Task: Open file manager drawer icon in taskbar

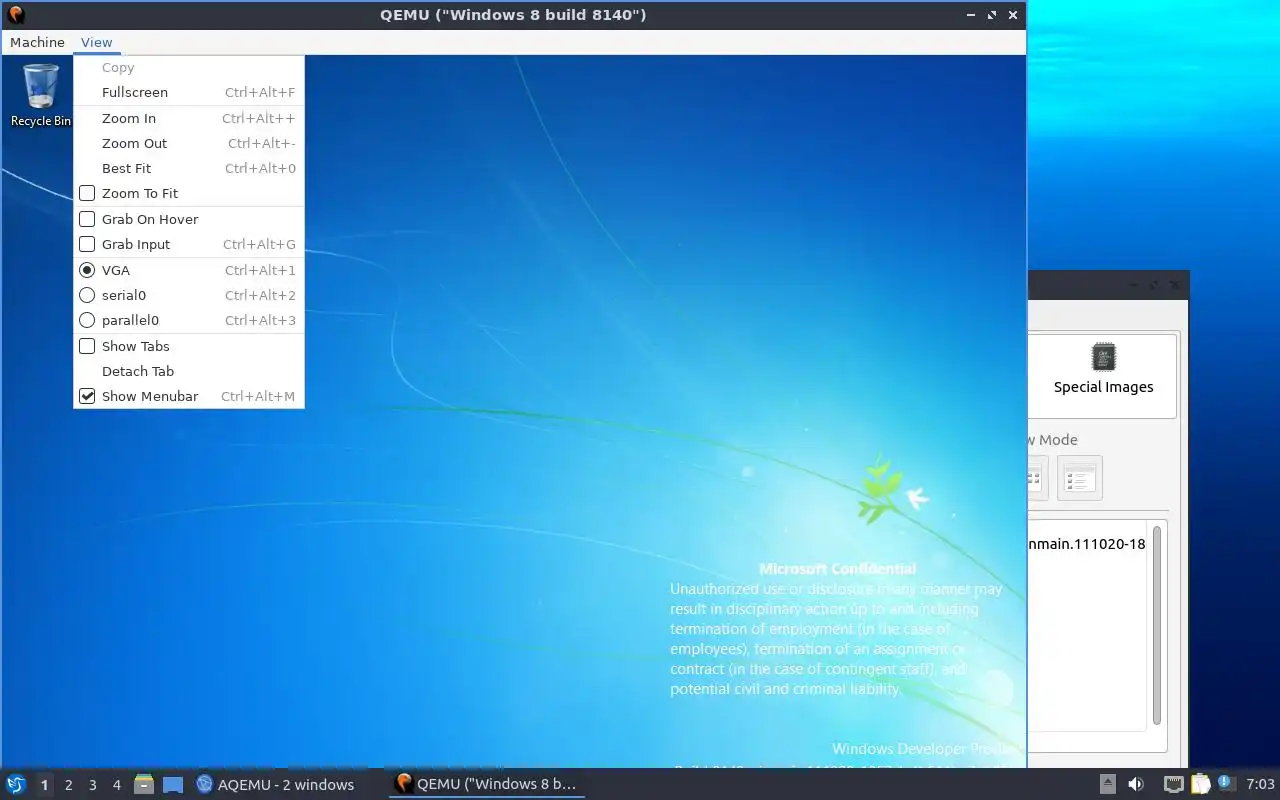Action: pos(144,784)
